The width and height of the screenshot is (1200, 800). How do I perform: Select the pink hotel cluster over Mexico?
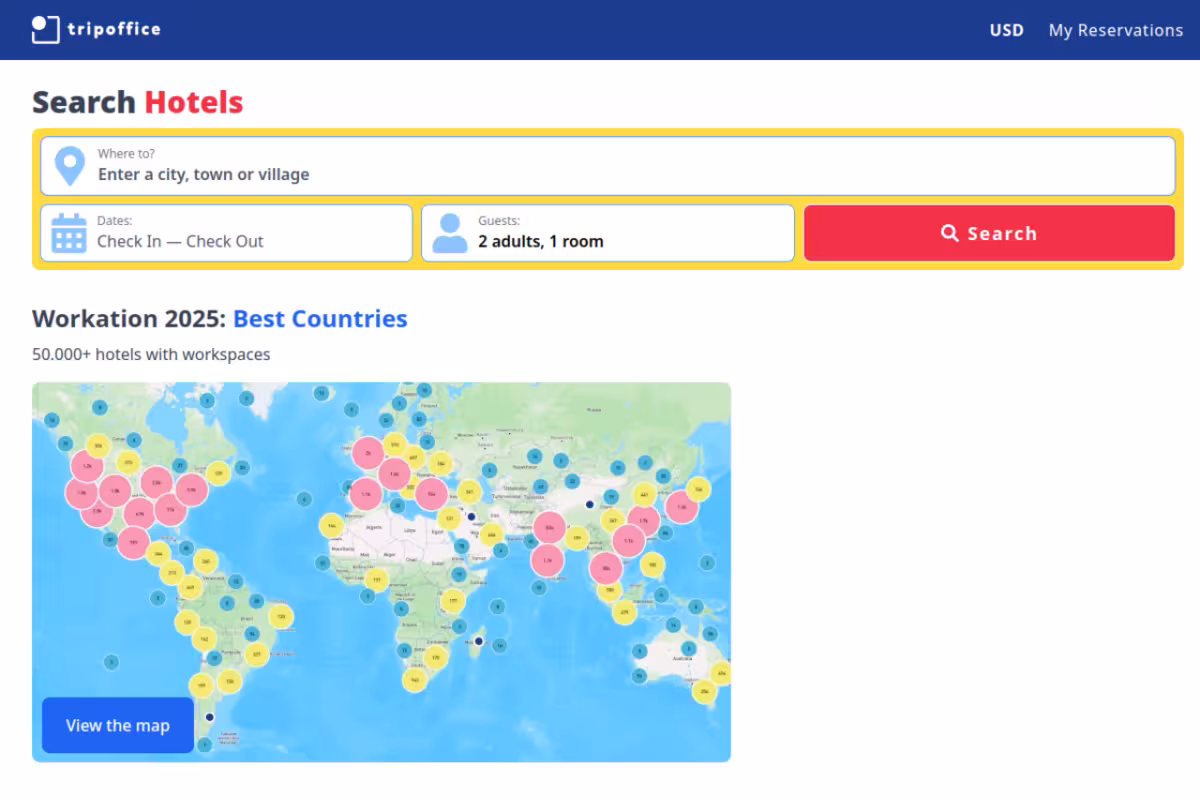pos(133,542)
